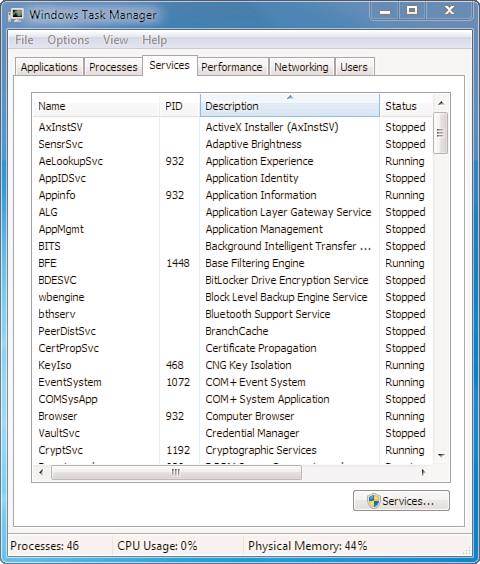Select the VaultSvc service

(232, 433)
